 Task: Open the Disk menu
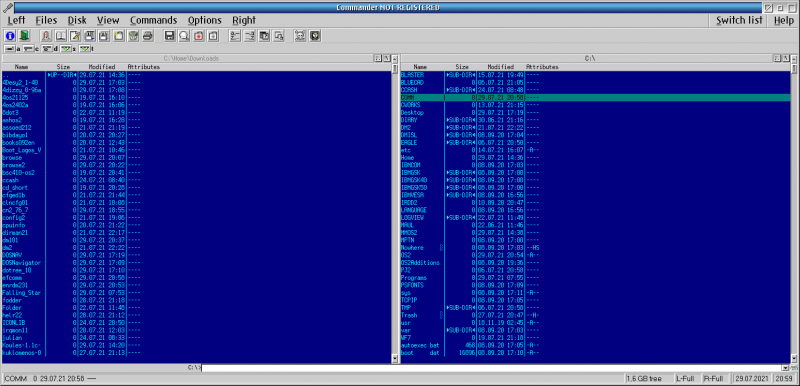coord(77,20)
